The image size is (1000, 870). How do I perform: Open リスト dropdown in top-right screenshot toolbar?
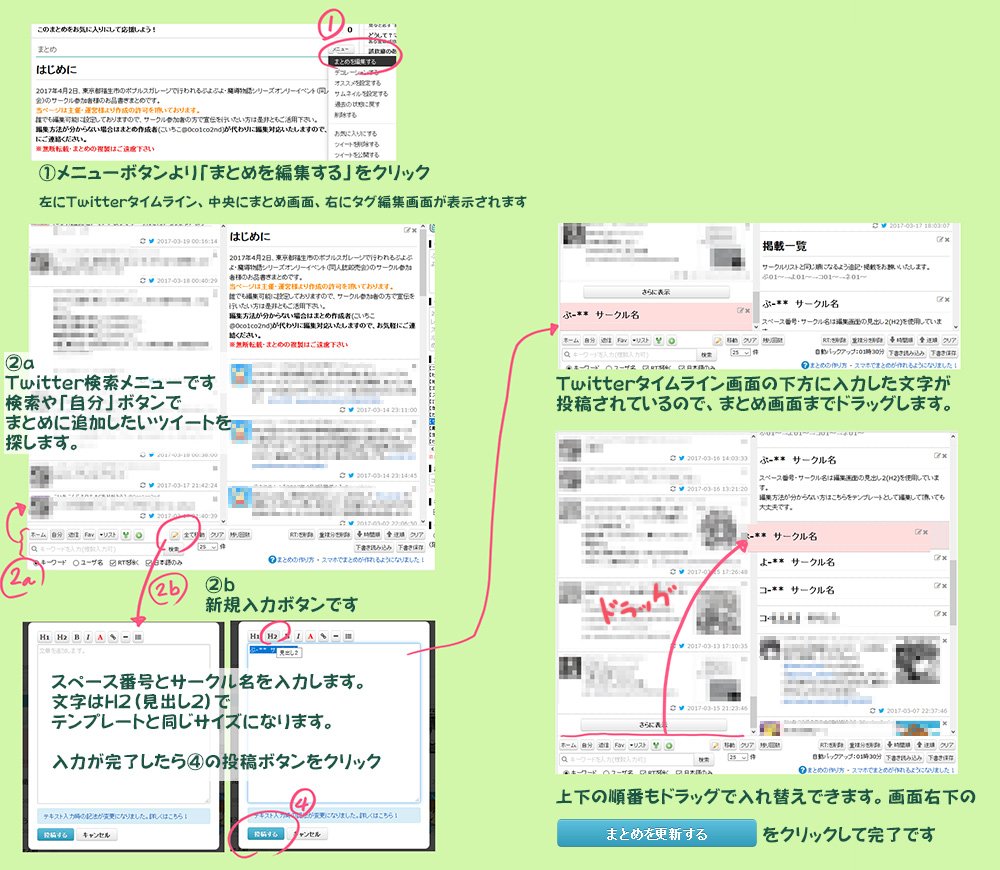tap(641, 341)
